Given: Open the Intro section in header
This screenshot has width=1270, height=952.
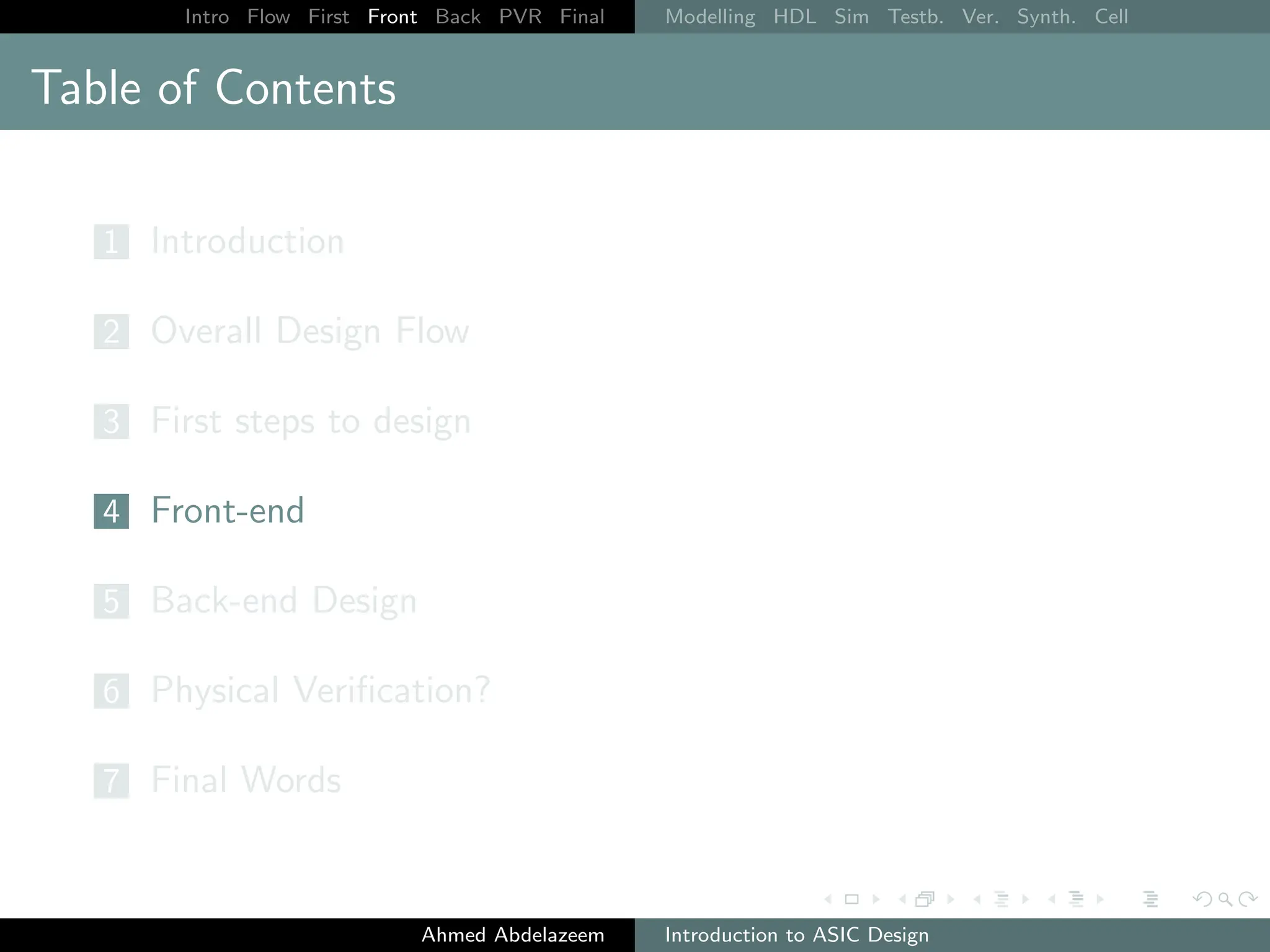Looking at the screenshot, I should [x=207, y=17].
